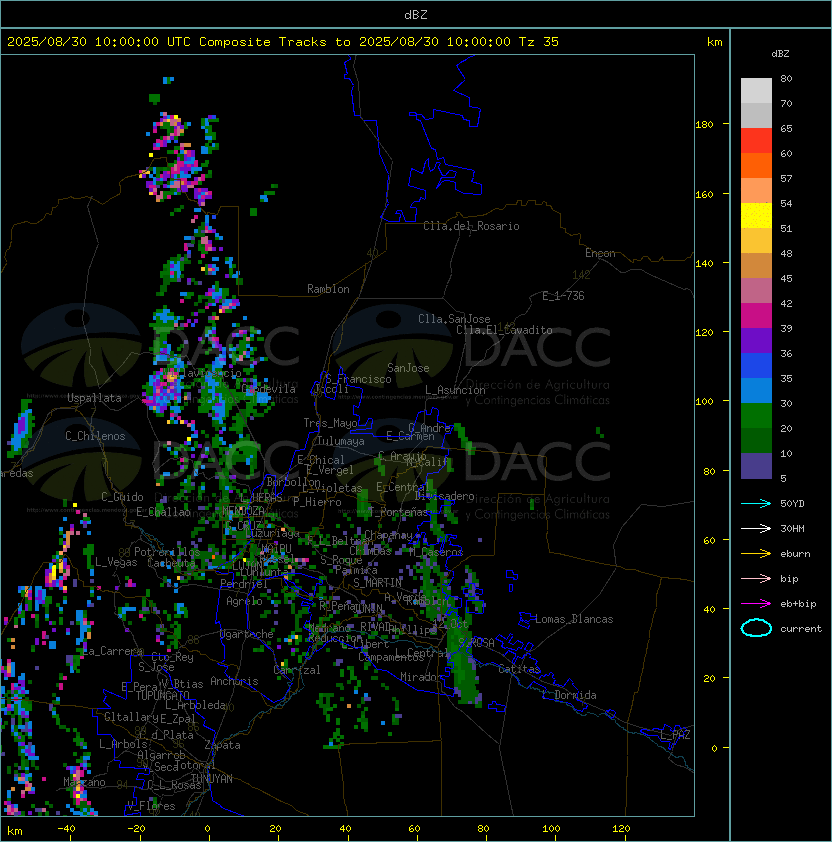Click the 'S_Francisco' place label
The height and width of the screenshot is (842, 832).
tap(358, 380)
